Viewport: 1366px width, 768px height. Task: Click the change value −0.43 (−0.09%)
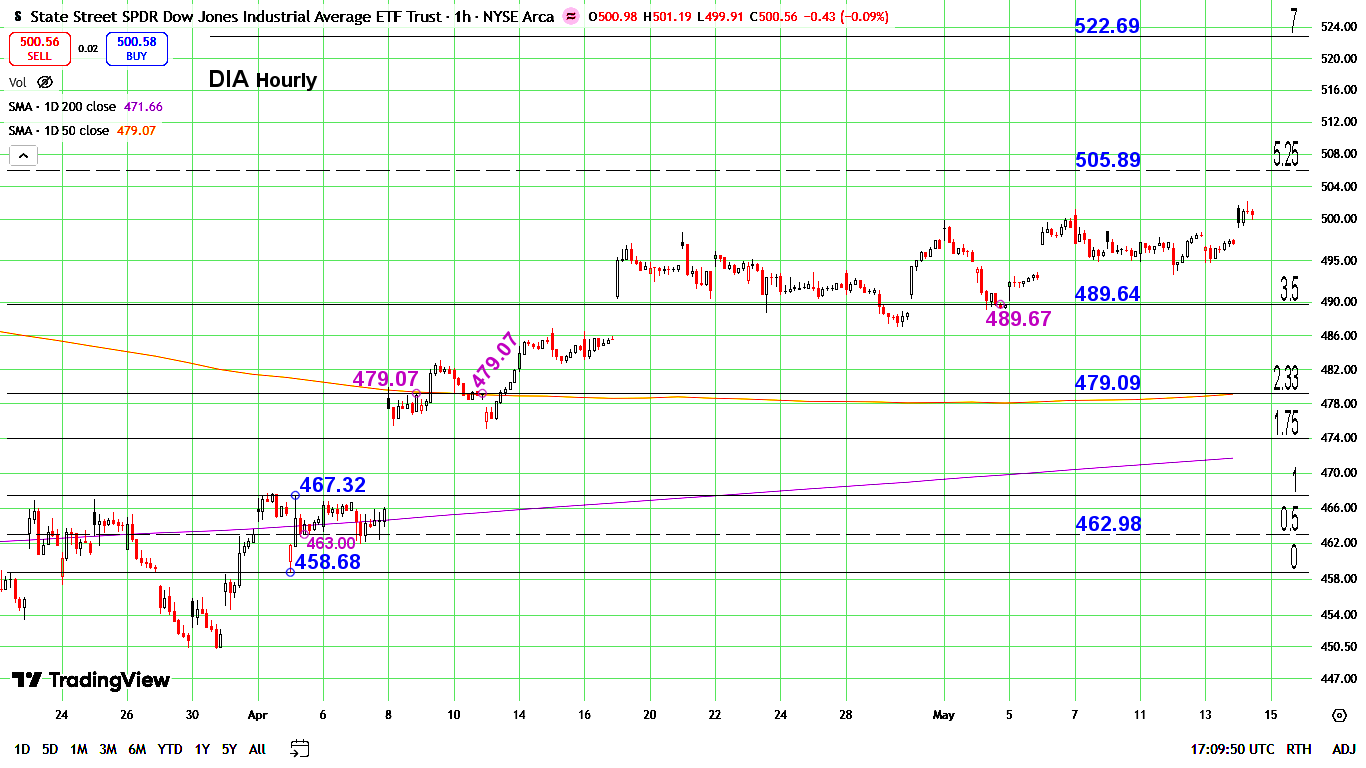(847, 17)
